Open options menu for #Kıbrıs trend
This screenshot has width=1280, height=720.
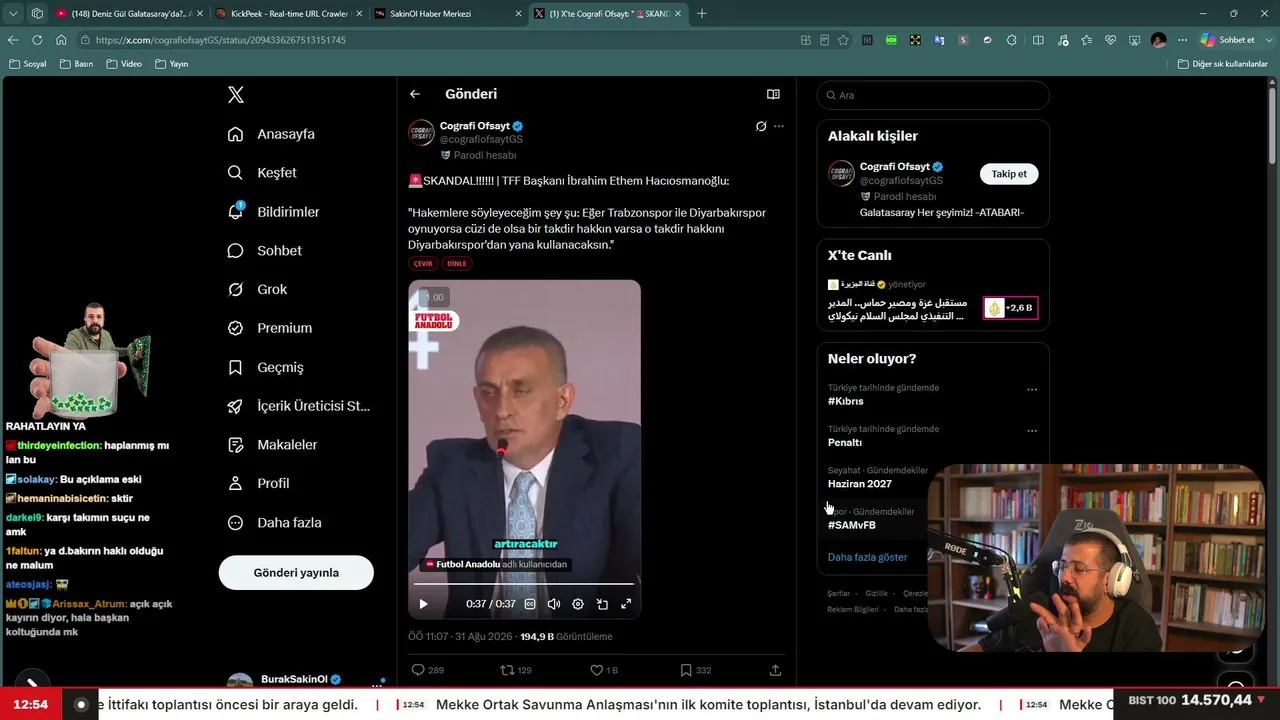(1032, 390)
